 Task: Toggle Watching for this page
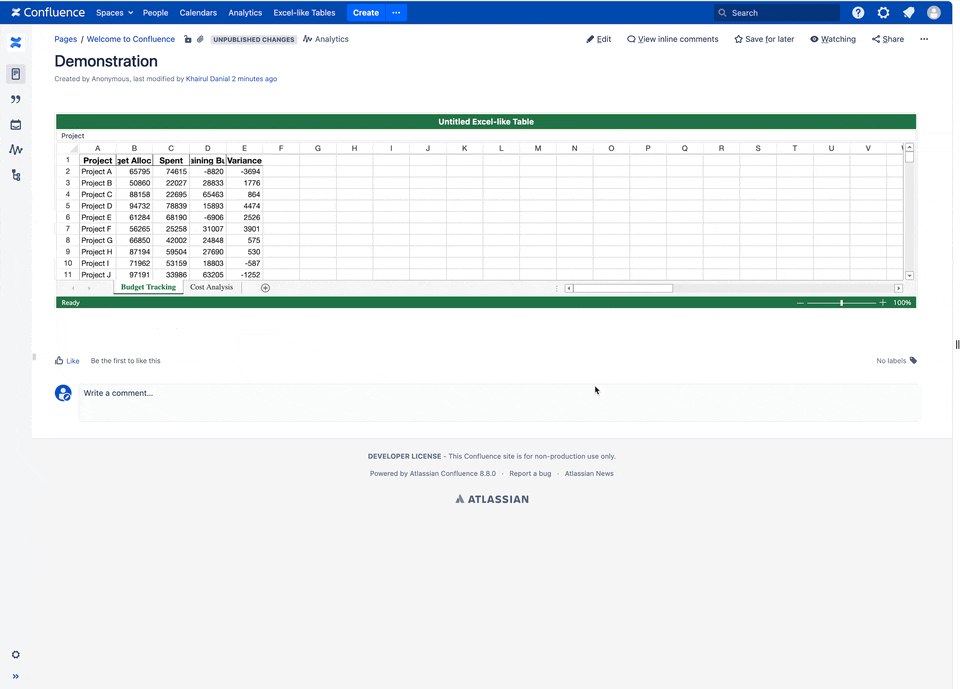[x=833, y=39]
